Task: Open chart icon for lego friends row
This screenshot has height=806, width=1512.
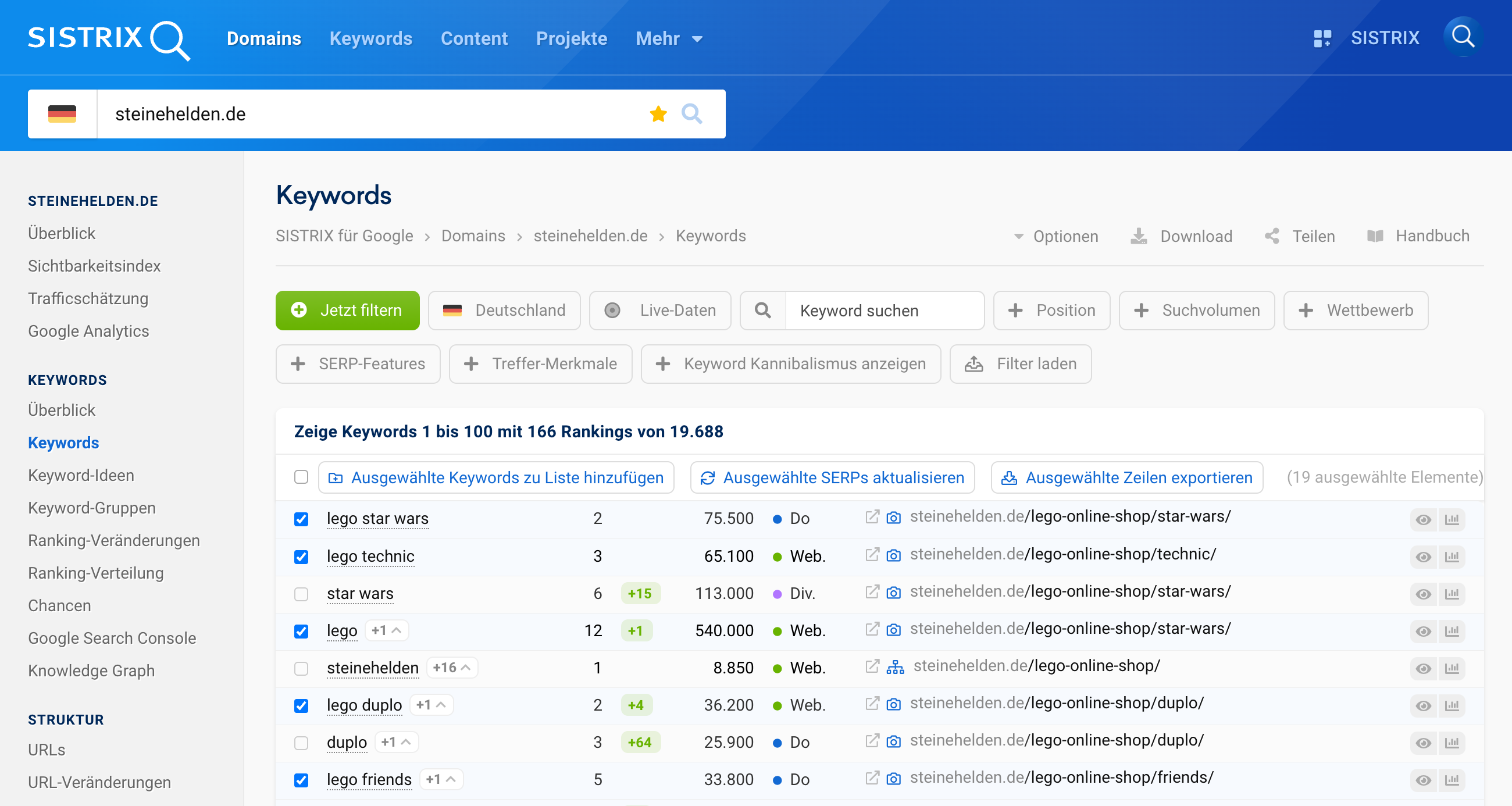Action: point(1452,780)
